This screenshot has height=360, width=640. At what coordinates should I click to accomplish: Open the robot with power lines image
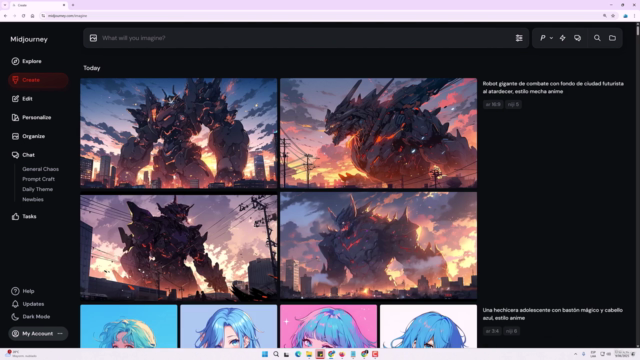[x=179, y=247]
